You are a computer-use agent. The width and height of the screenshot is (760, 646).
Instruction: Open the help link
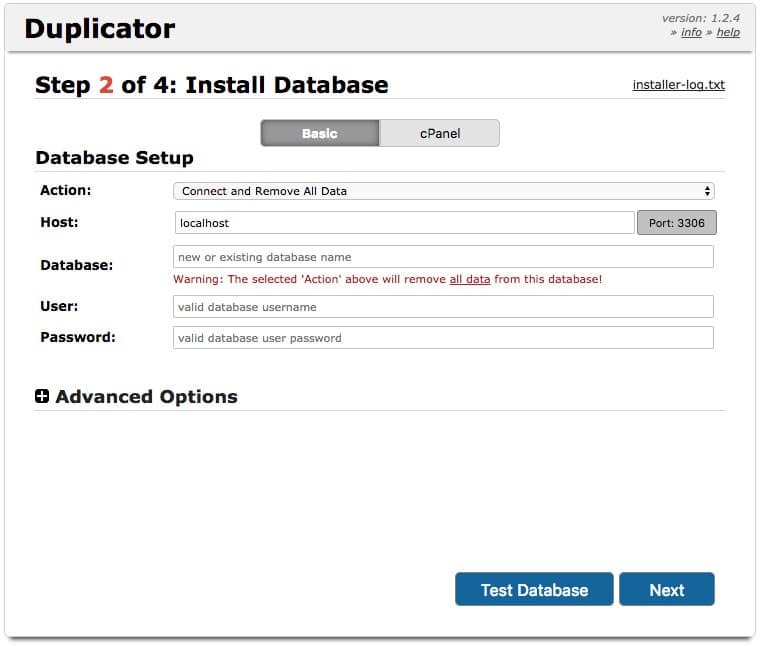[728, 32]
